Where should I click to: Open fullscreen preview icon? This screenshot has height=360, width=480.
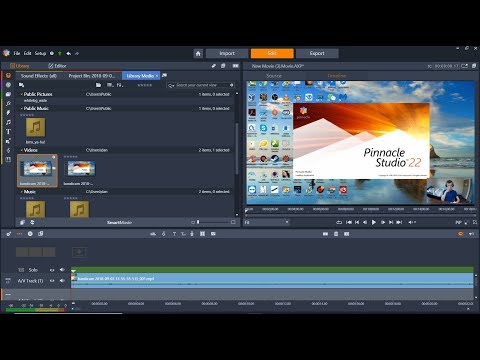[x=475, y=222]
